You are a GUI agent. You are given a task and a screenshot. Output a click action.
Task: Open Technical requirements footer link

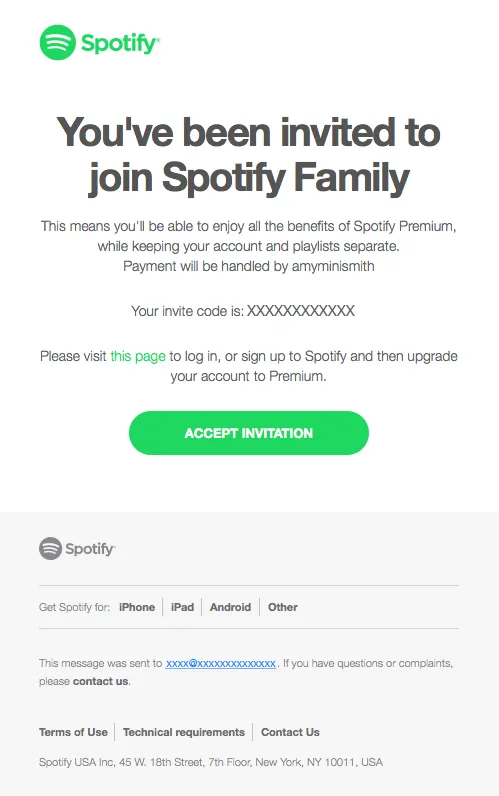[x=184, y=732]
